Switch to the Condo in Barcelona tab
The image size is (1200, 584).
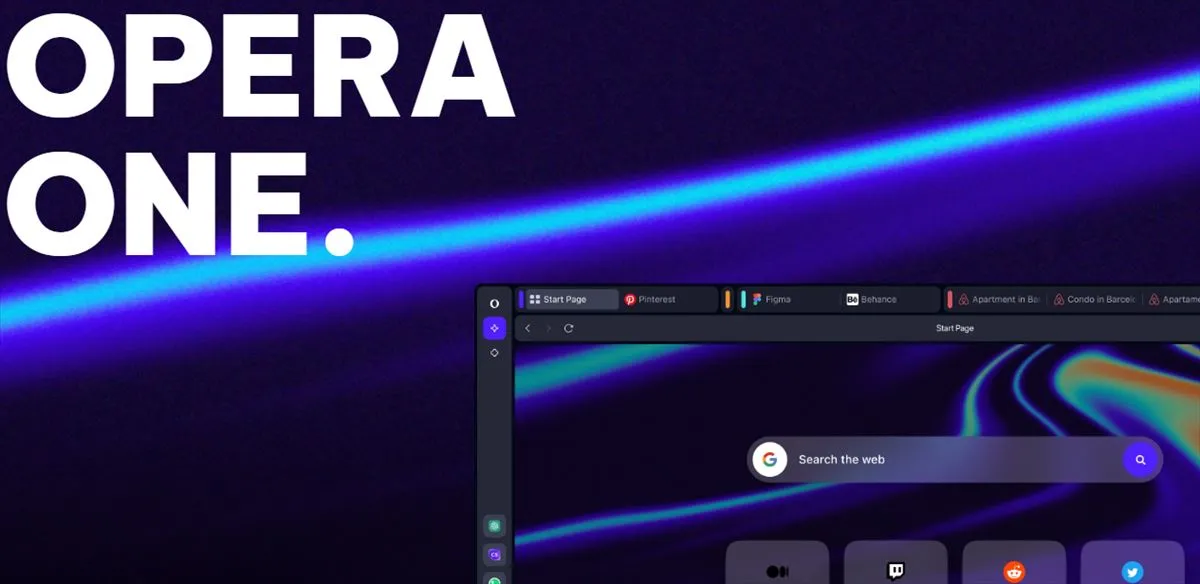pos(1094,299)
